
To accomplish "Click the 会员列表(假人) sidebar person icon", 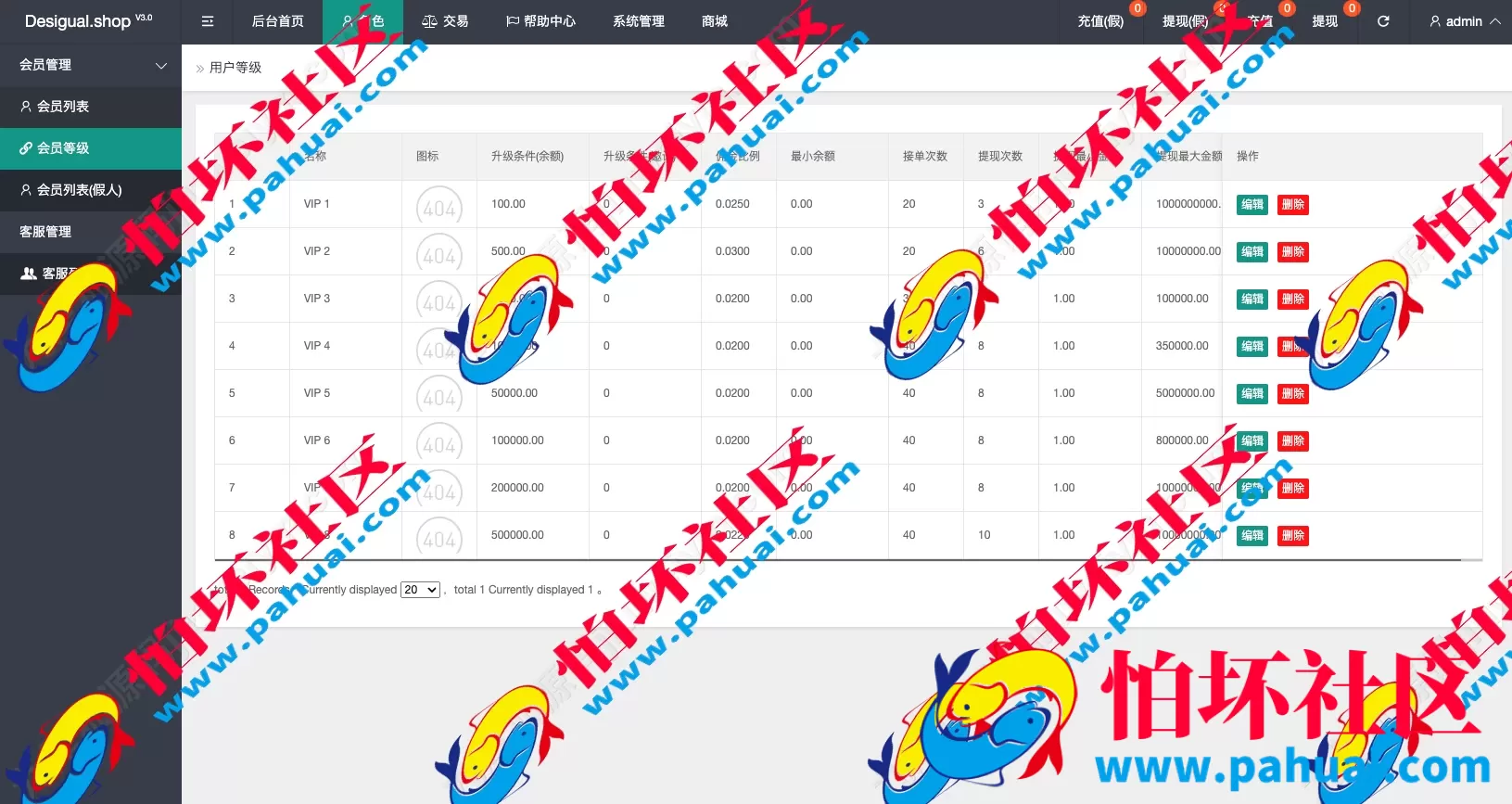I will pos(26,190).
